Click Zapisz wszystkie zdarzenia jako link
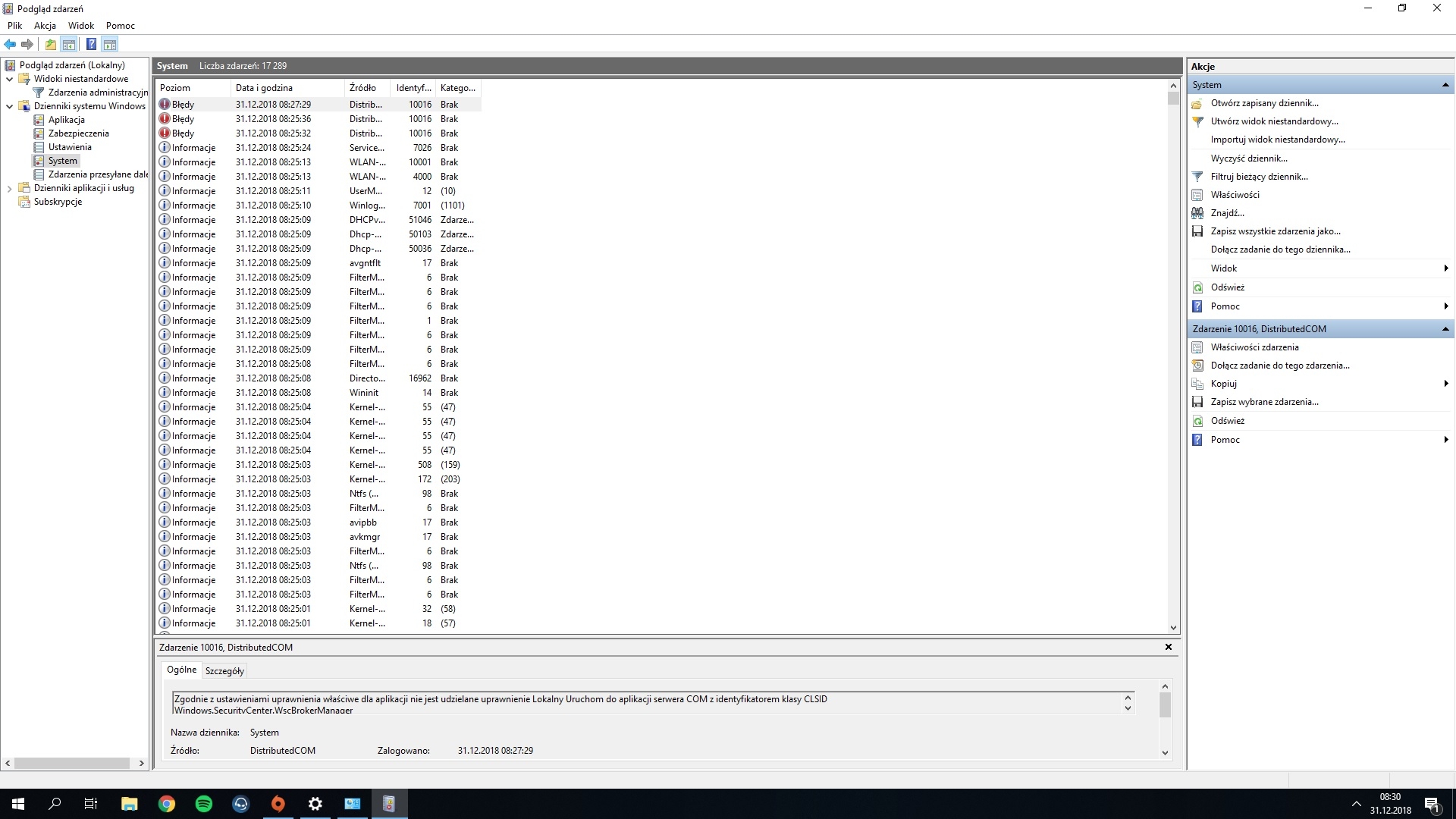The image size is (1456, 819). click(x=1275, y=231)
